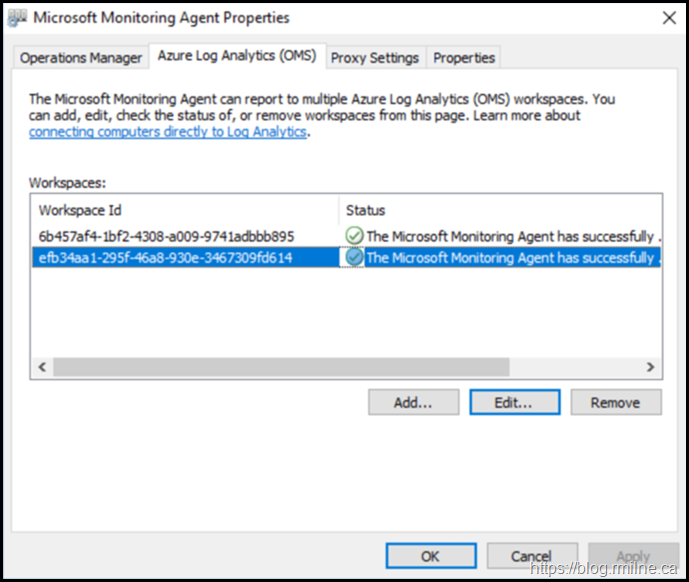The width and height of the screenshot is (689, 582).
Task: Switch to the Operations Manager tab
Action: [x=81, y=58]
